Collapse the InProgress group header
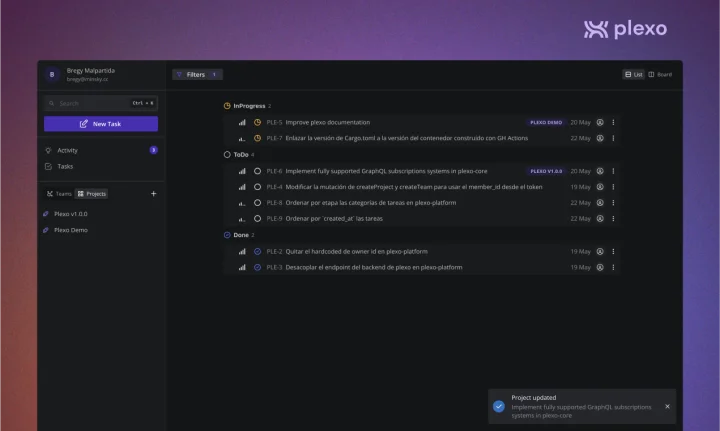720x431 pixels. [x=247, y=106]
